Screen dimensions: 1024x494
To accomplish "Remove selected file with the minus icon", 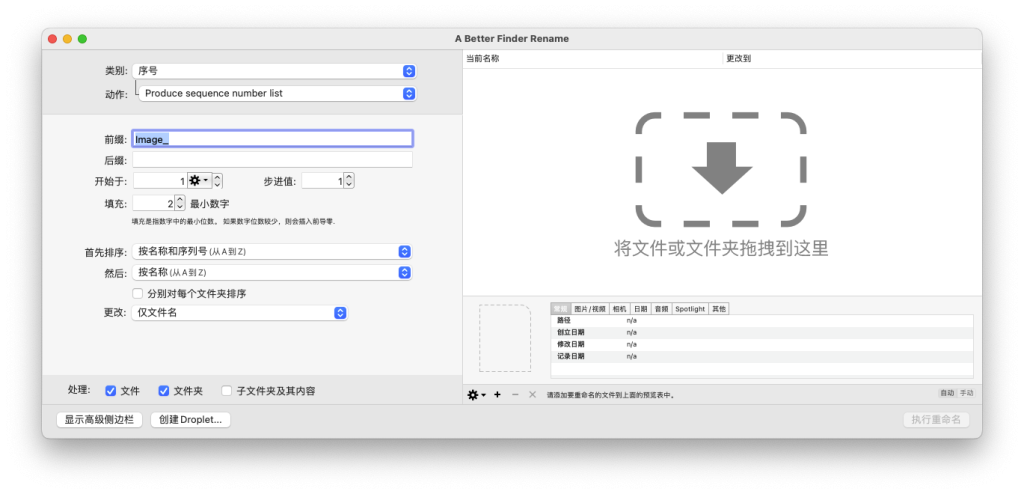I will tap(515, 395).
